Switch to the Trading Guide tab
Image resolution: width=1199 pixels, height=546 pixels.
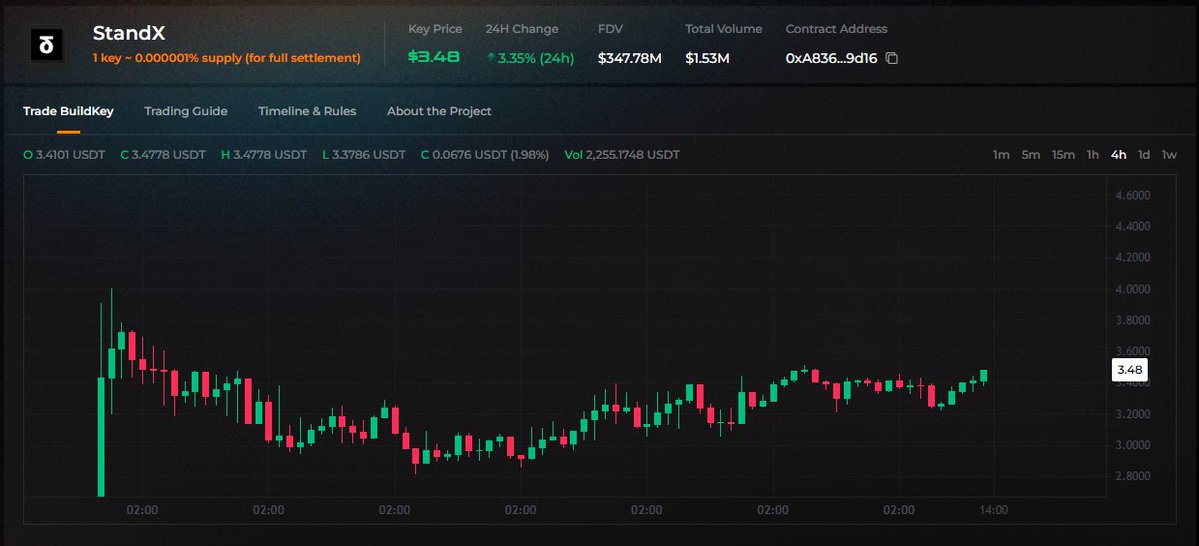[186, 111]
